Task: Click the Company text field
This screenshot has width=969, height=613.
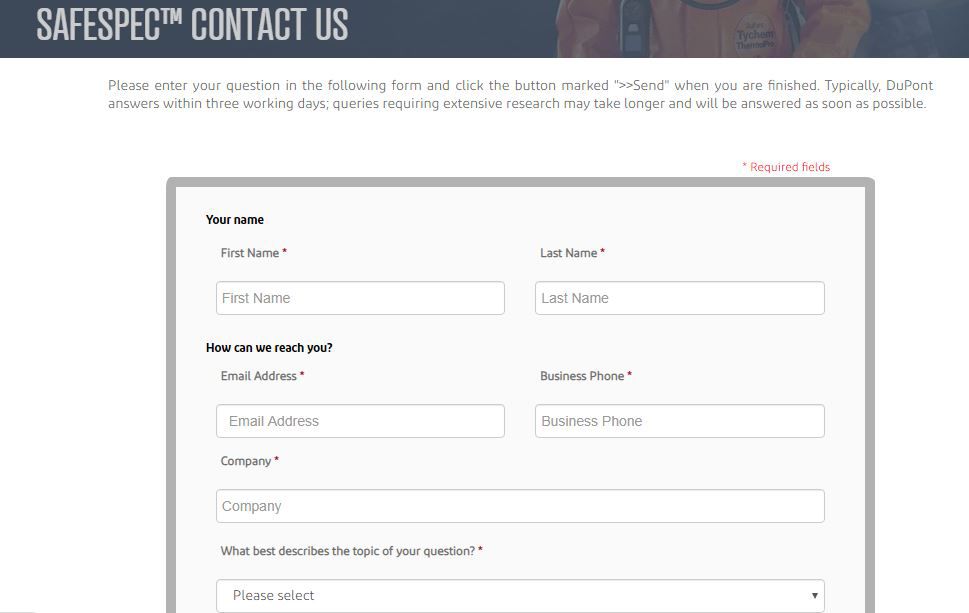Action: coord(520,506)
